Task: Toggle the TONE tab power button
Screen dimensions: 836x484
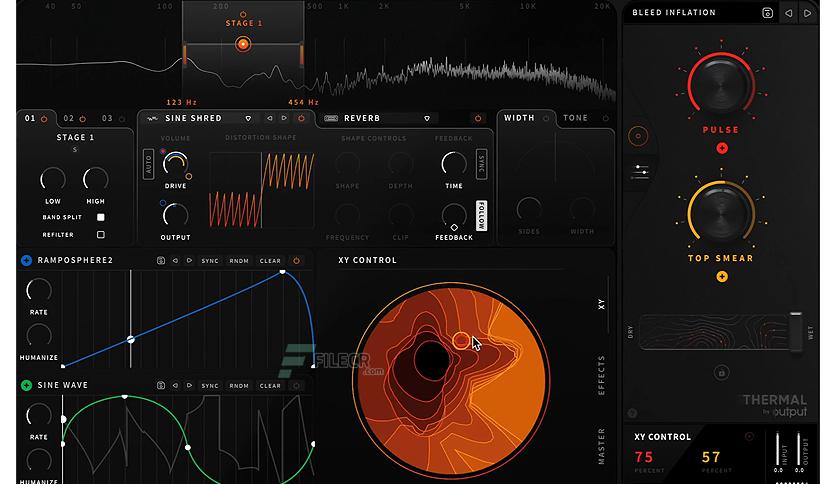Action: pos(605,118)
